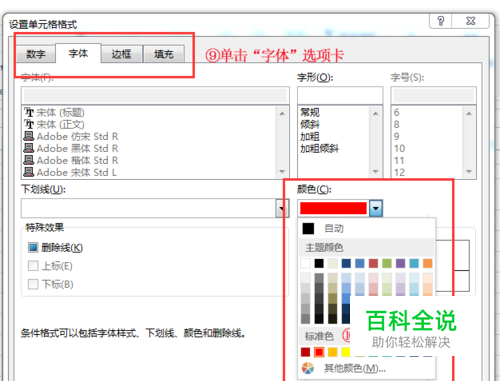Viewport: 500px width, 381px height.
Task: Pick the aqua theme color swatch
Action: [x=414, y=263]
